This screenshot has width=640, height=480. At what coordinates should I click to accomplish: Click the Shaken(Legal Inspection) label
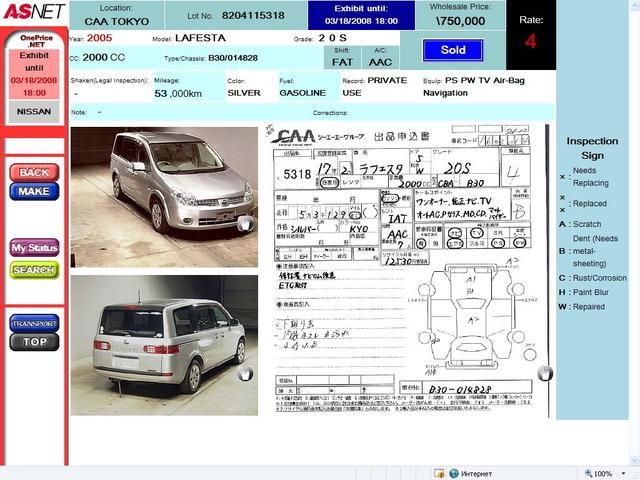(109, 80)
